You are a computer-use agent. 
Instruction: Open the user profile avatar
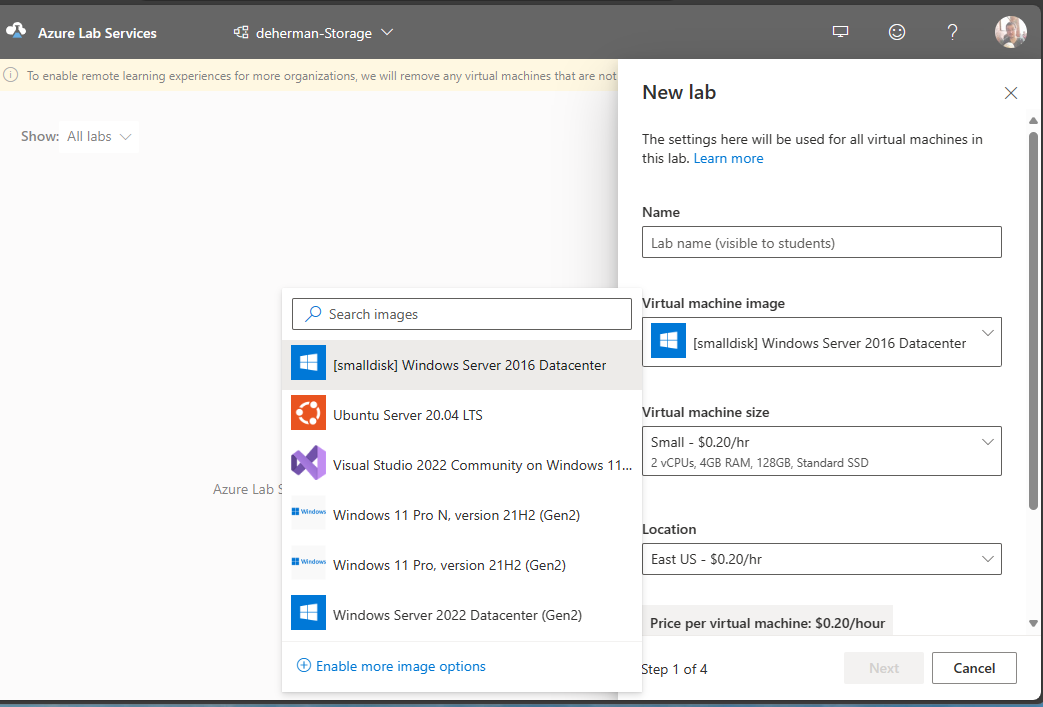(1010, 32)
